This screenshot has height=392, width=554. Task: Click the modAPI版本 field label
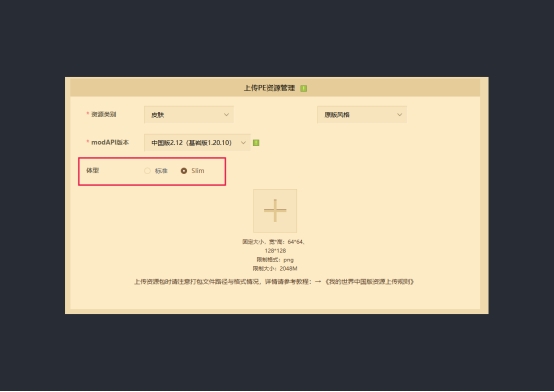110,142
